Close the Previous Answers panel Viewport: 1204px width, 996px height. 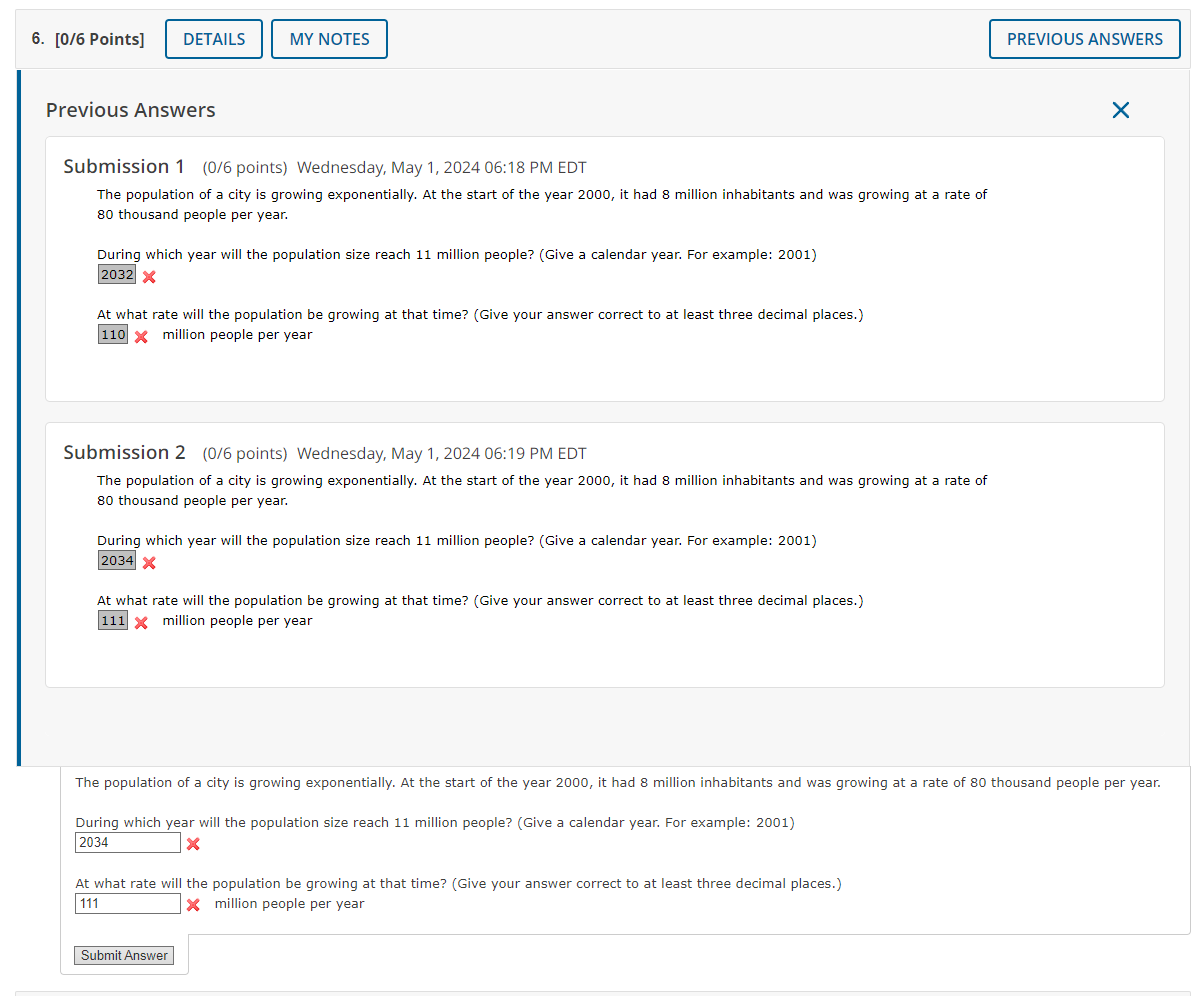click(x=1120, y=110)
